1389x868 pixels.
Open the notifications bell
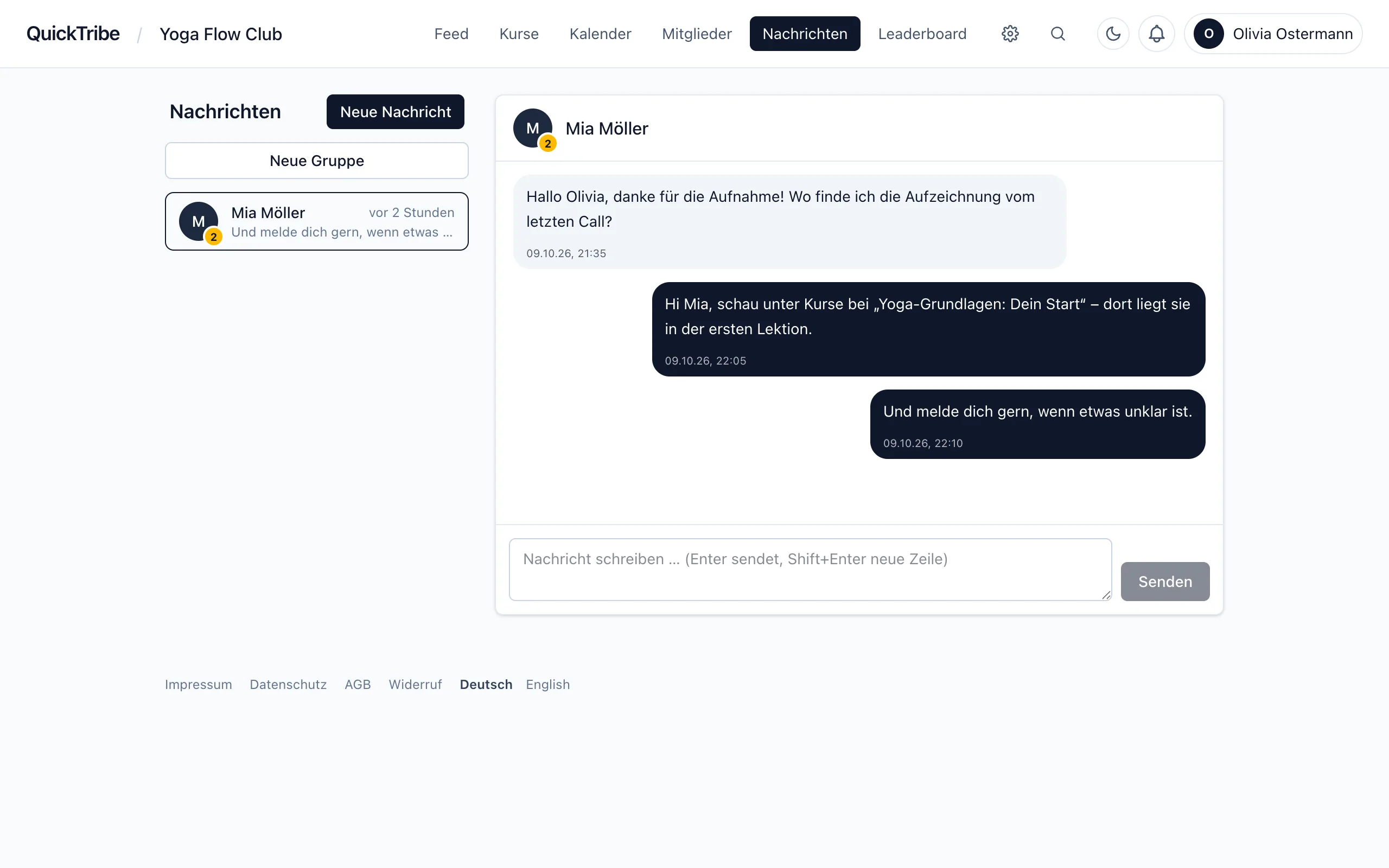click(1156, 34)
